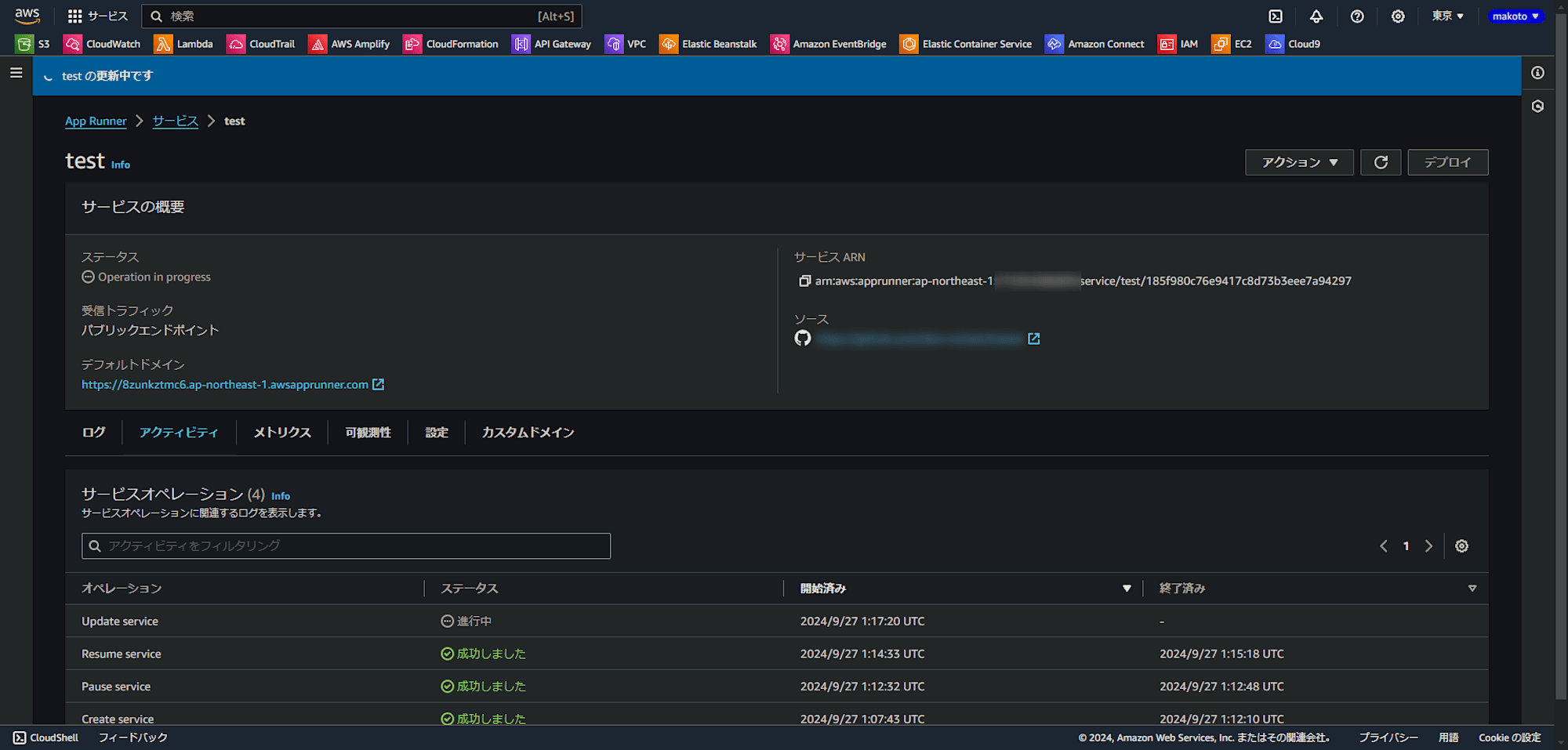Open the 設定 tab

(x=437, y=433)
